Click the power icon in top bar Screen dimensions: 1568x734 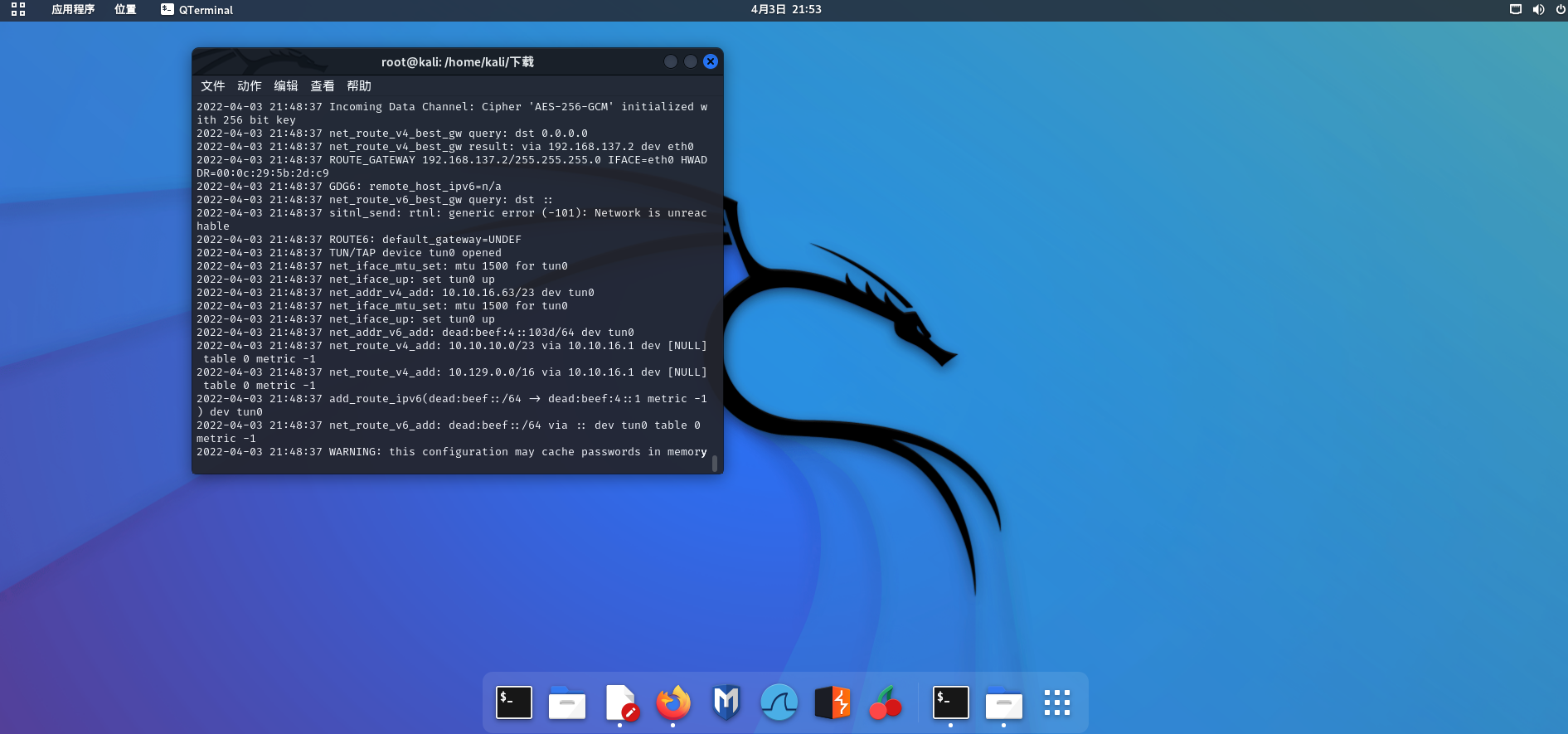pos(1560,10)
